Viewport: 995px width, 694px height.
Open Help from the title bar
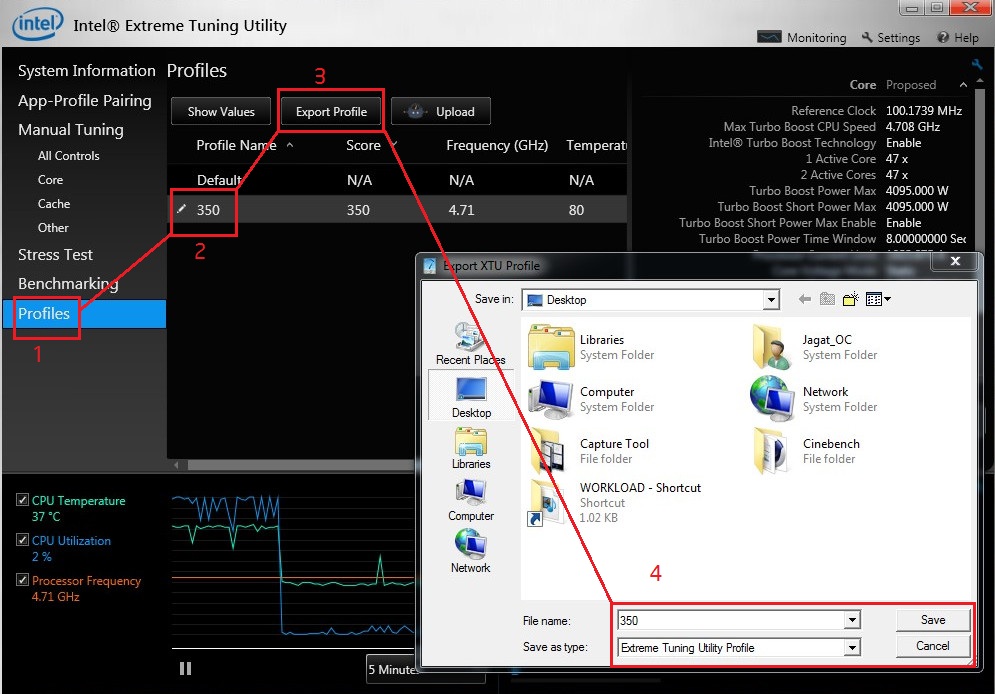click(x=943, y=37)
